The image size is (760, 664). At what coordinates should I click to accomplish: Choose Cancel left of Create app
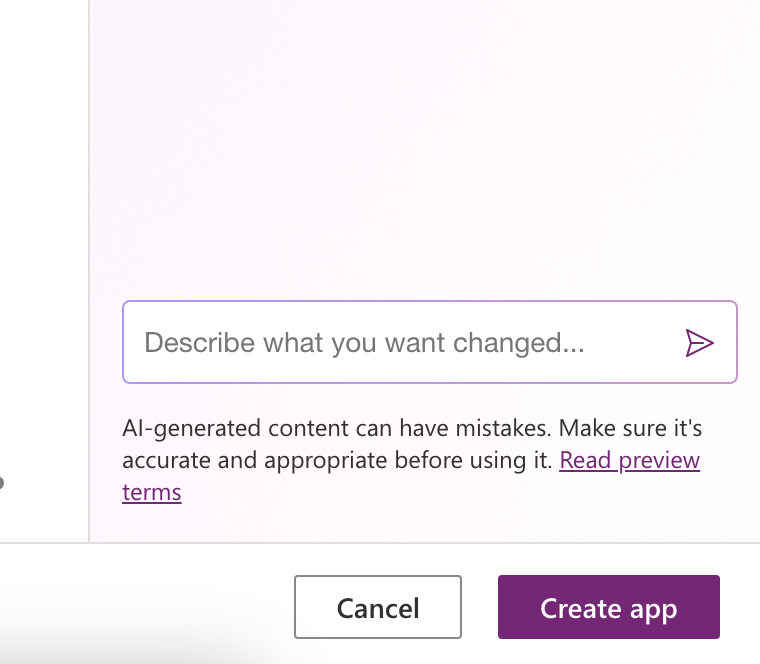pyautogui.click(x=378, y=607)
